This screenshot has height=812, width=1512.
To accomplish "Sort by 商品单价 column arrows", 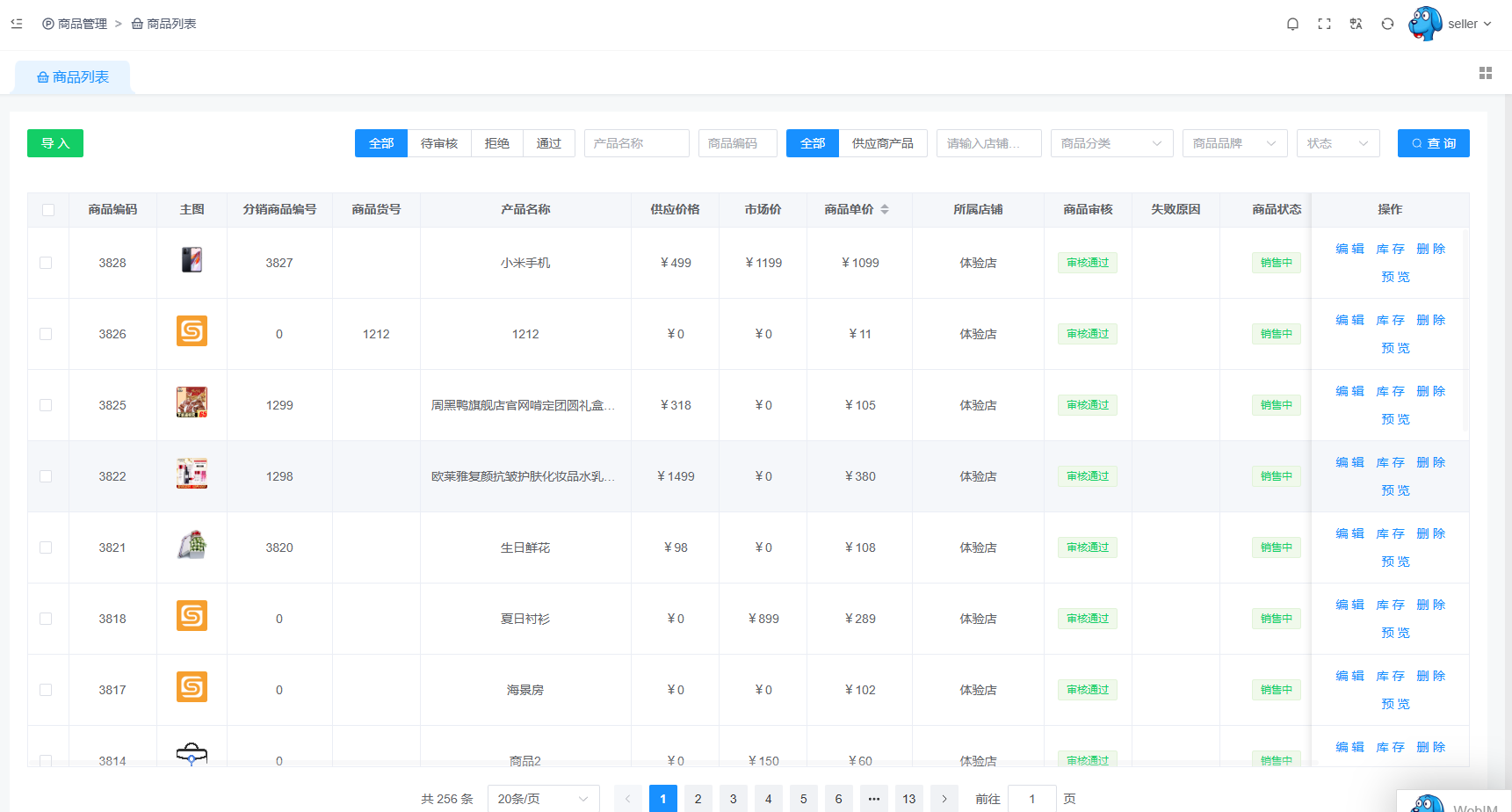I will (x=884, y=209).
